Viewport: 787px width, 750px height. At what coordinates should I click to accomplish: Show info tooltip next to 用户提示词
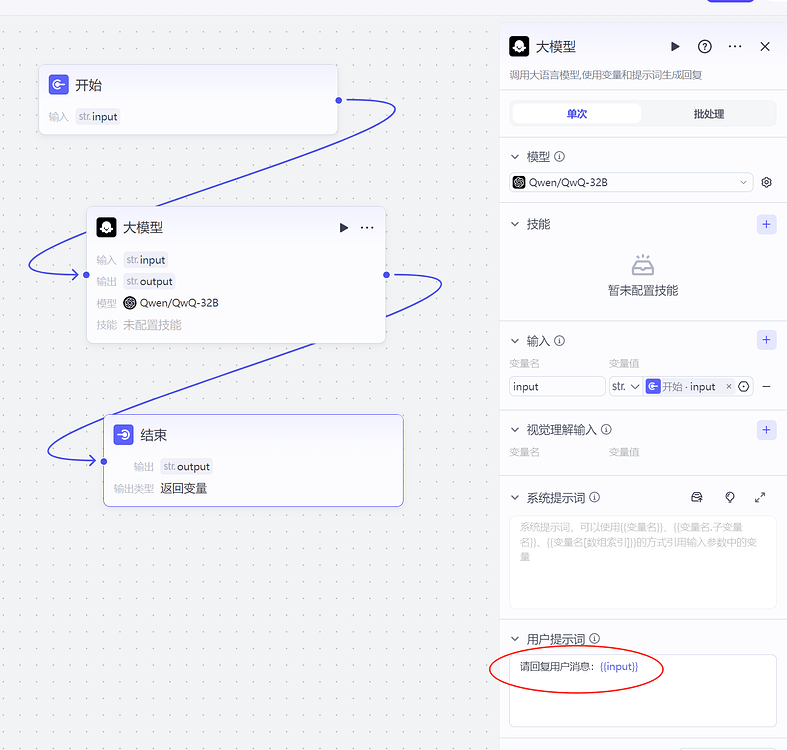pos(595,639)
